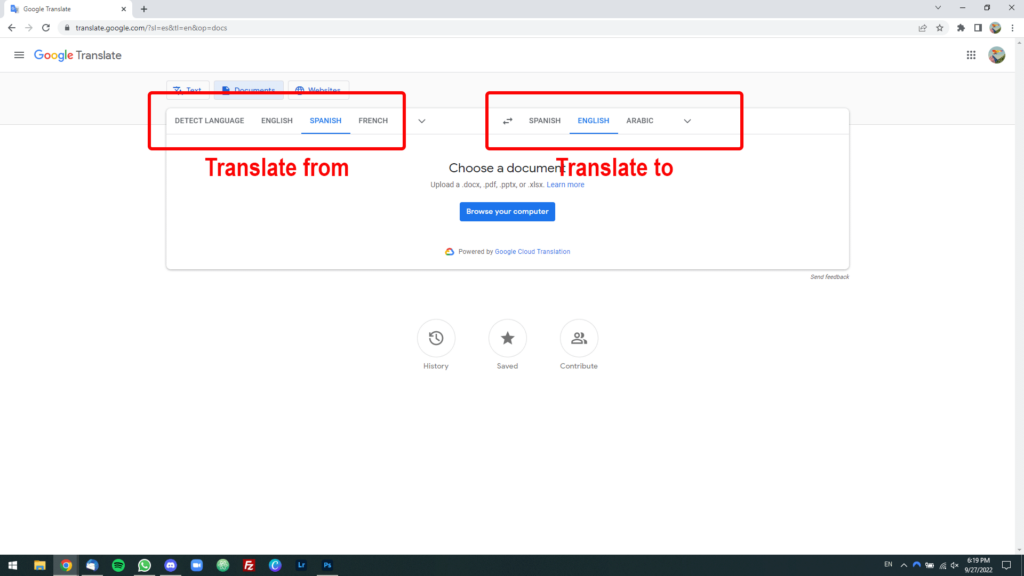Swap source and target languages
This screenshot has width=1024, height=576.
coord(507,121)
